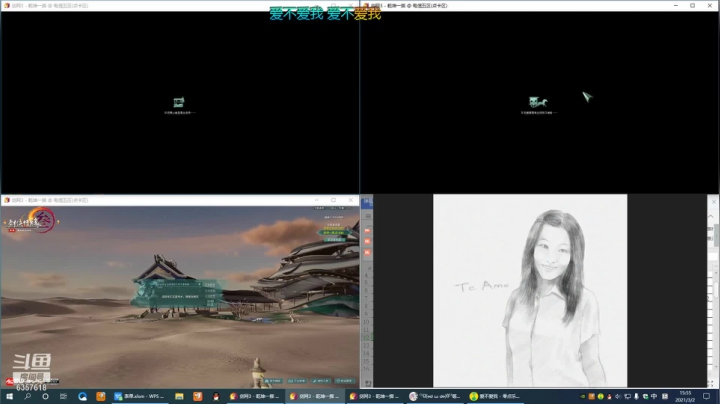Click the hamburger menu in WPS spreadsheet

coord(368,216)
